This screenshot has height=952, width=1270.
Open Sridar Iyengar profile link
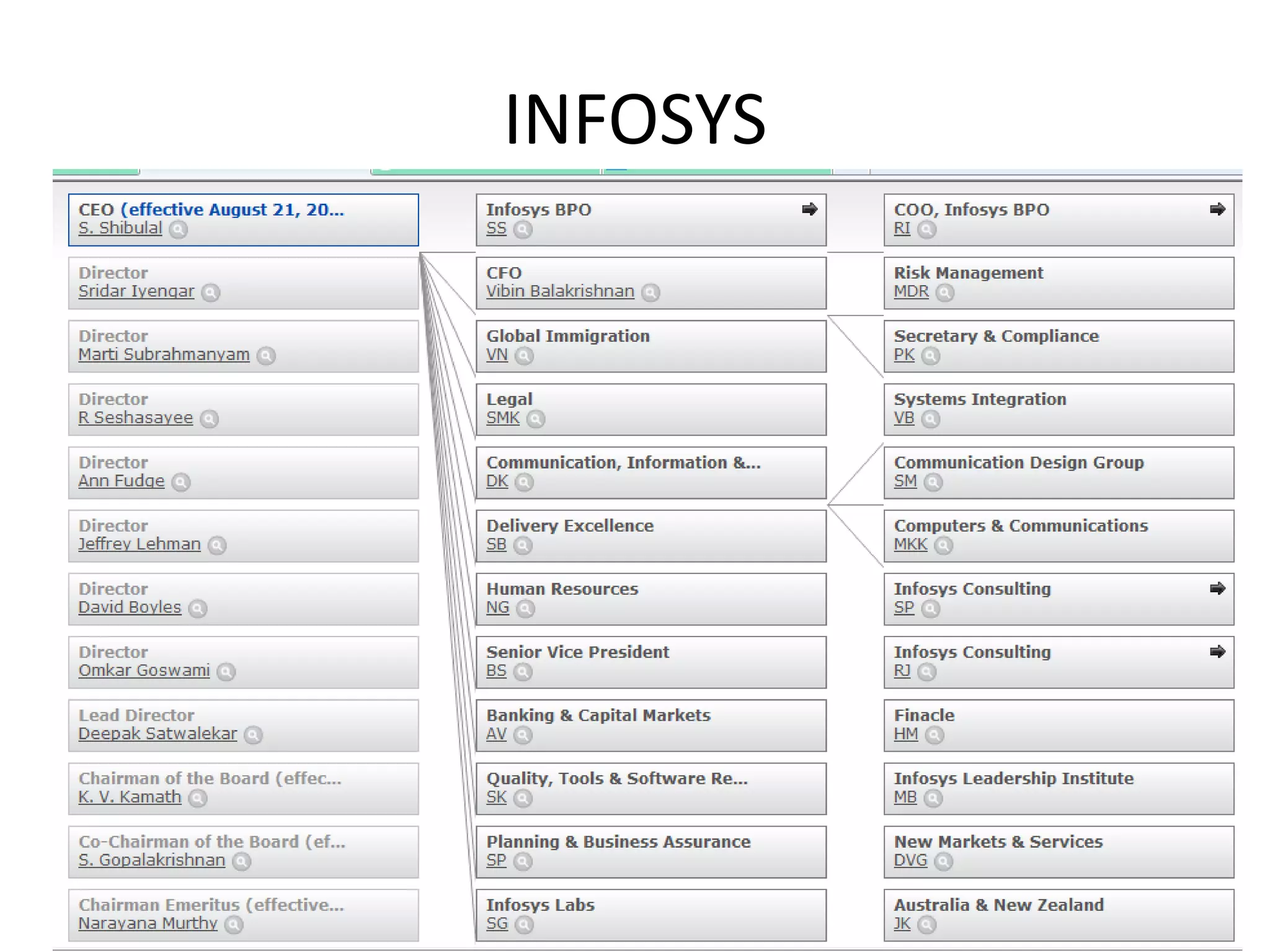[x=136, y=291]
